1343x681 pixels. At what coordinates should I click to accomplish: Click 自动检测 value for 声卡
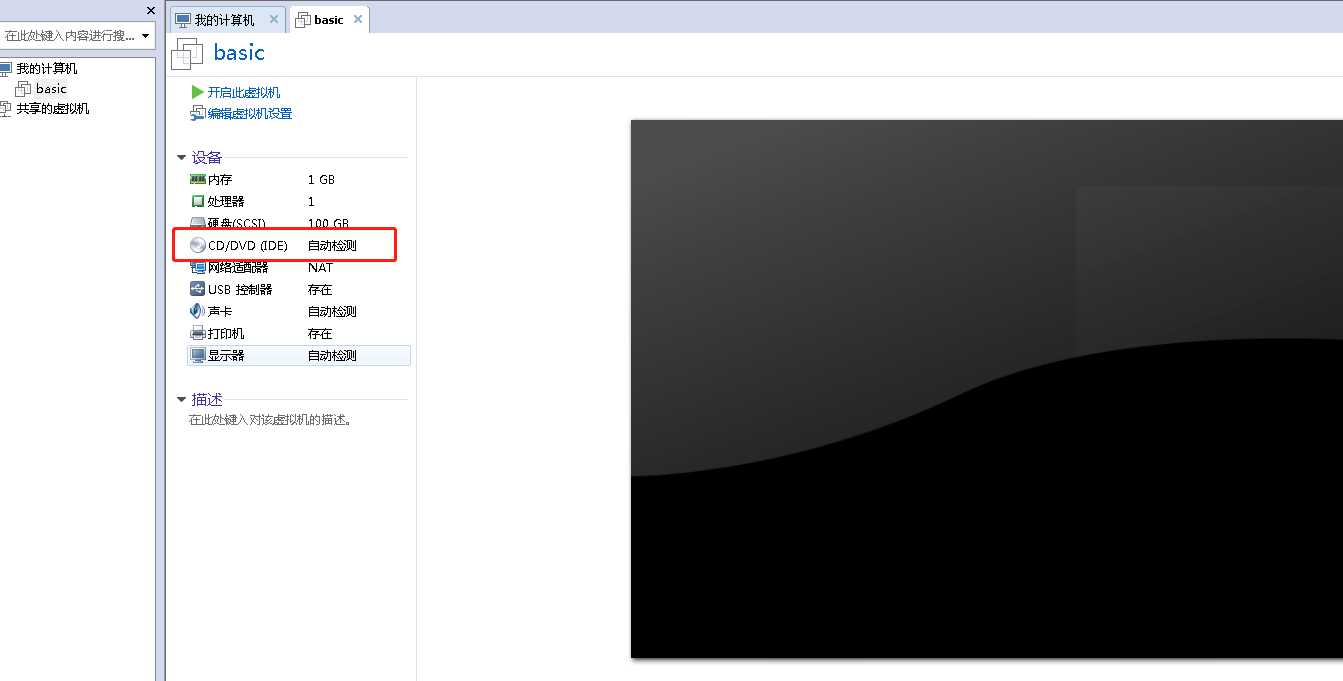coord(332,311)
